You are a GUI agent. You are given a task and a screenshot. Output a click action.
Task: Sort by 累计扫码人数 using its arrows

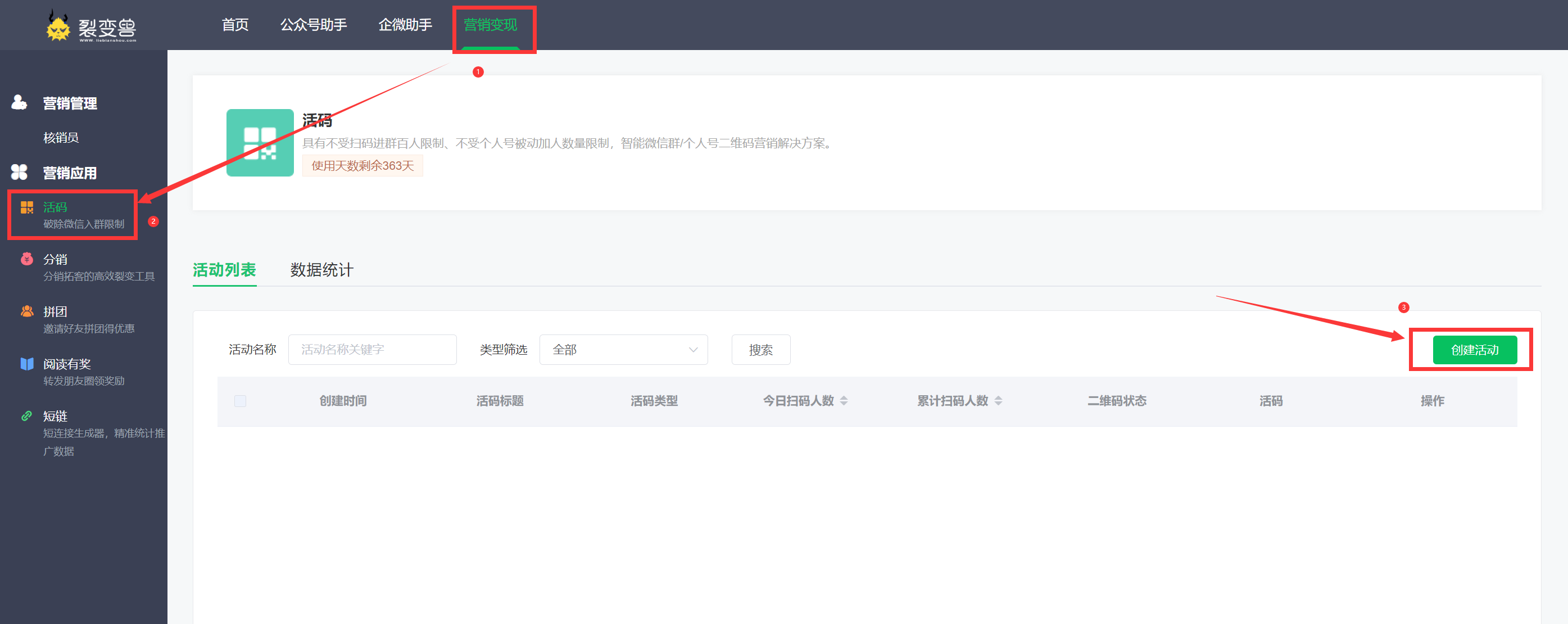998,401
